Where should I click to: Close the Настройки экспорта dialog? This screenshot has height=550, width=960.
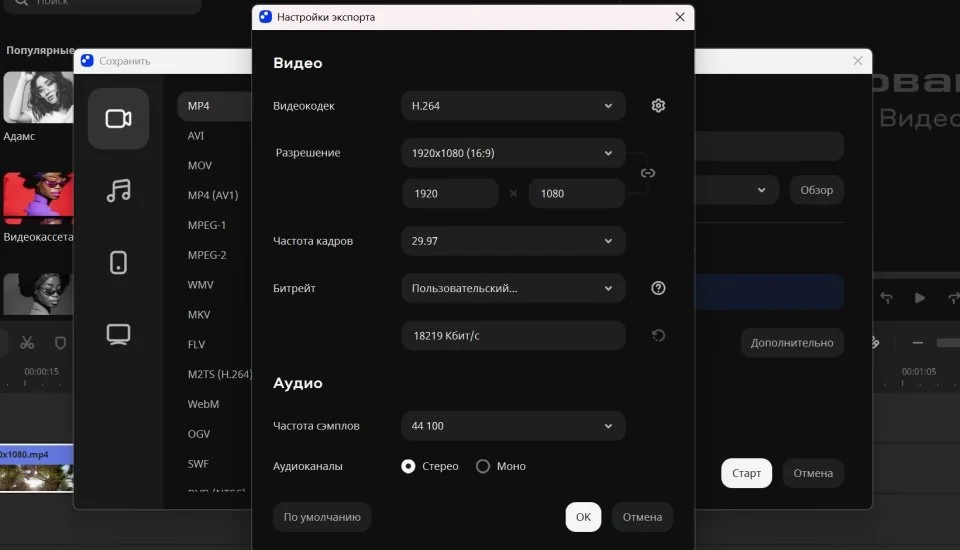tap(680, 17)
